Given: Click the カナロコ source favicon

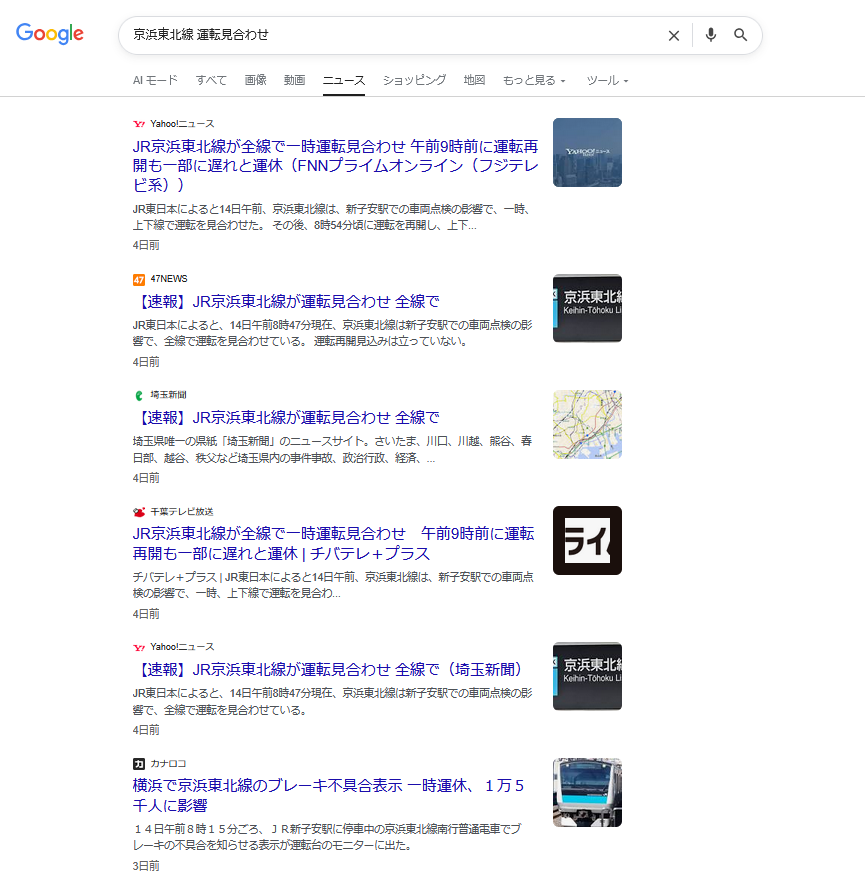Looking at the screenshot, I should click(x=139, y=763).
